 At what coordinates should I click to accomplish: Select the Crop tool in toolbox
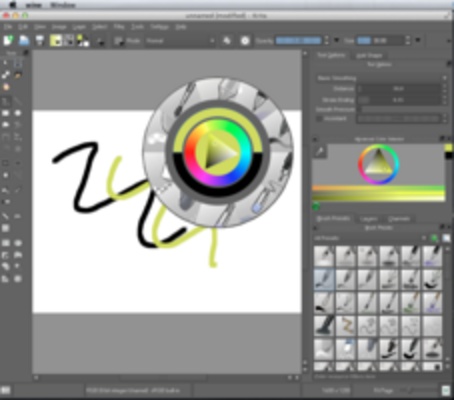[x=6, y=163]
